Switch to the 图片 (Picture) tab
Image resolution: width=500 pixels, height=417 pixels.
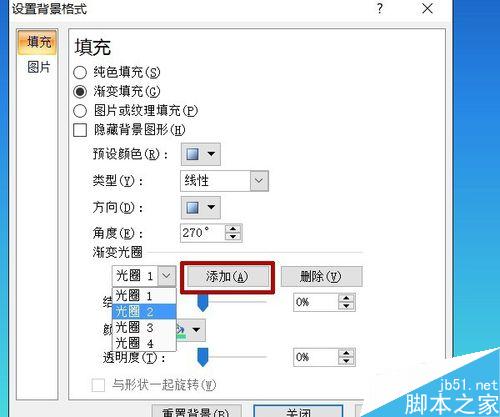(39, 67)
